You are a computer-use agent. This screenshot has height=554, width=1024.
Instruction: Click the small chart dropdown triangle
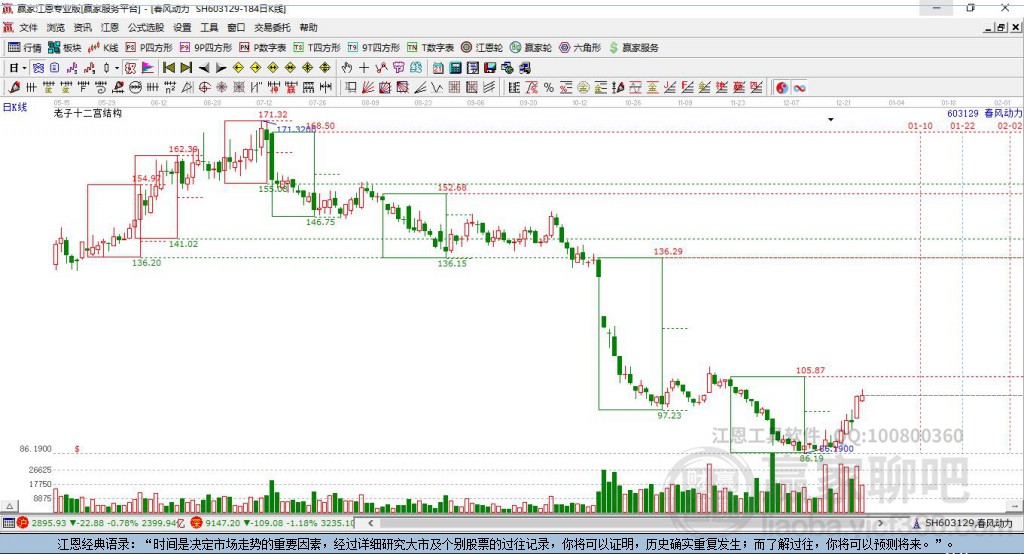831,120
